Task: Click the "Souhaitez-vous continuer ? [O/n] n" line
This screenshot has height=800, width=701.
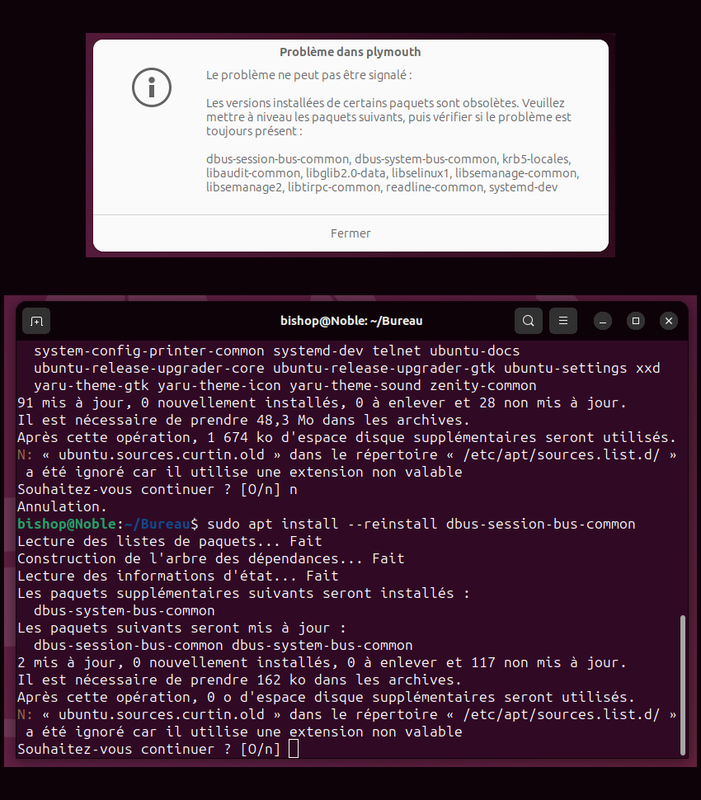Action: 157,489
